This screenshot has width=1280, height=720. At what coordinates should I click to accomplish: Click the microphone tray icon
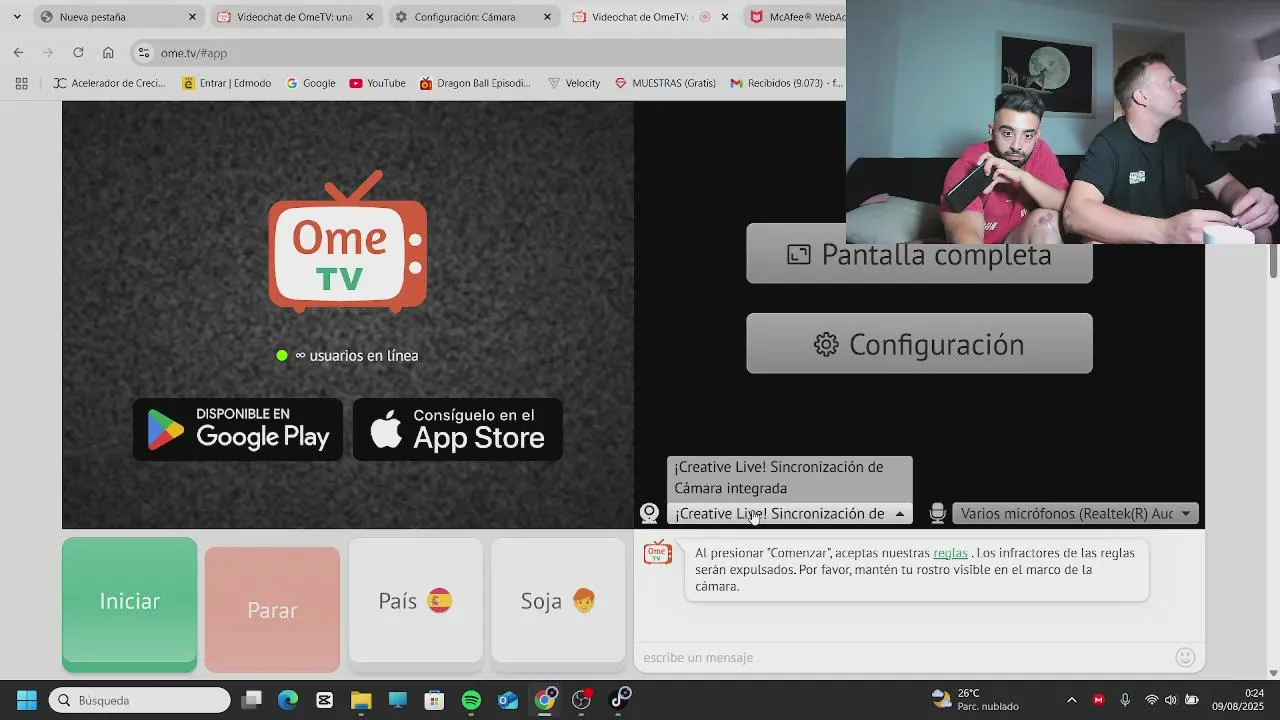click(x=1125, y=700)
